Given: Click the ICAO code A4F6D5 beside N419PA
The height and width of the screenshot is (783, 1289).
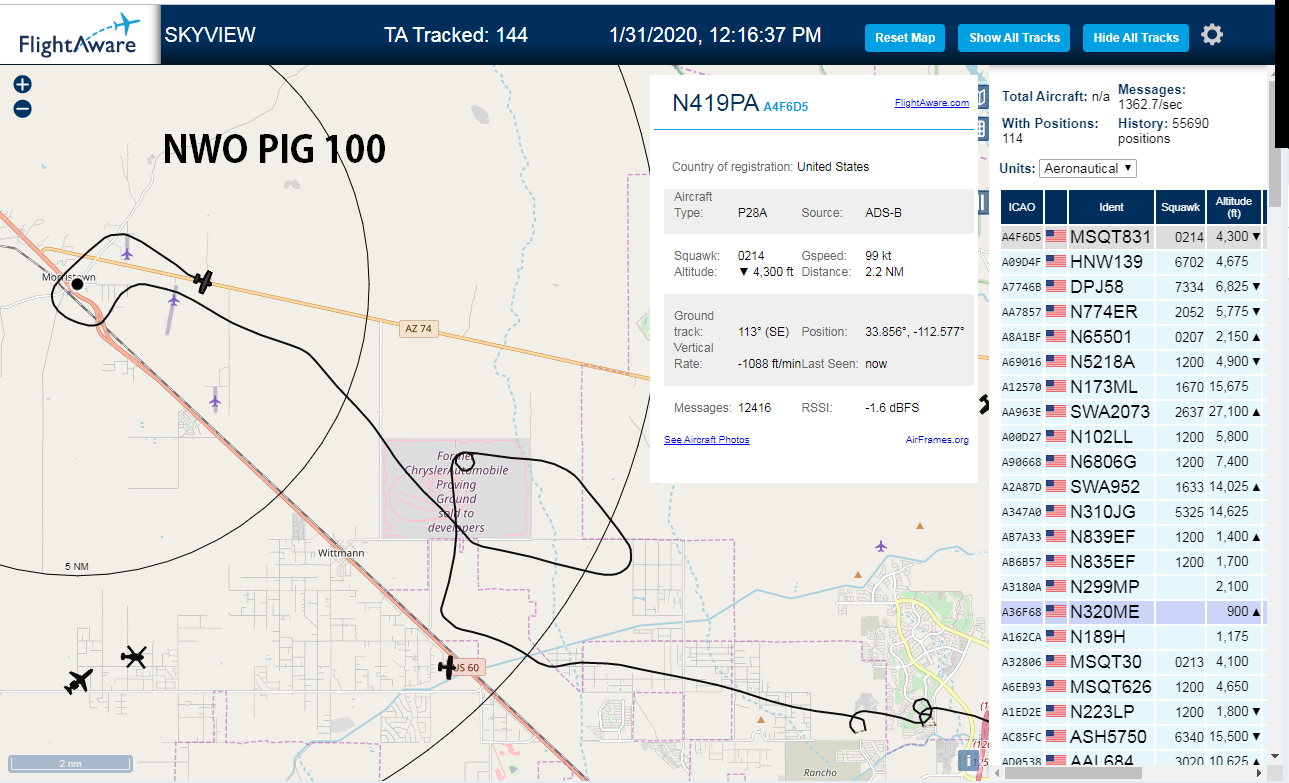Looking at the screenshot, I should click(x=785, y=106).
